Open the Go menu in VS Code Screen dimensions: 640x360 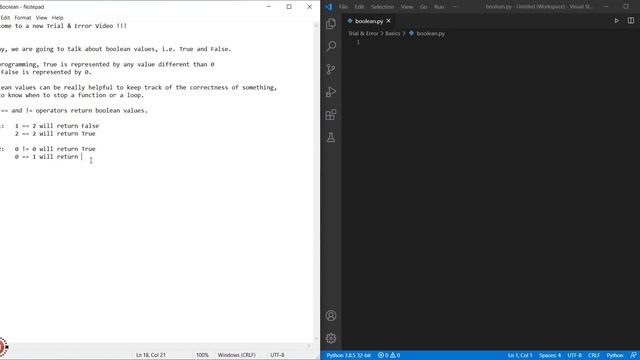click(x=424, y=7)
